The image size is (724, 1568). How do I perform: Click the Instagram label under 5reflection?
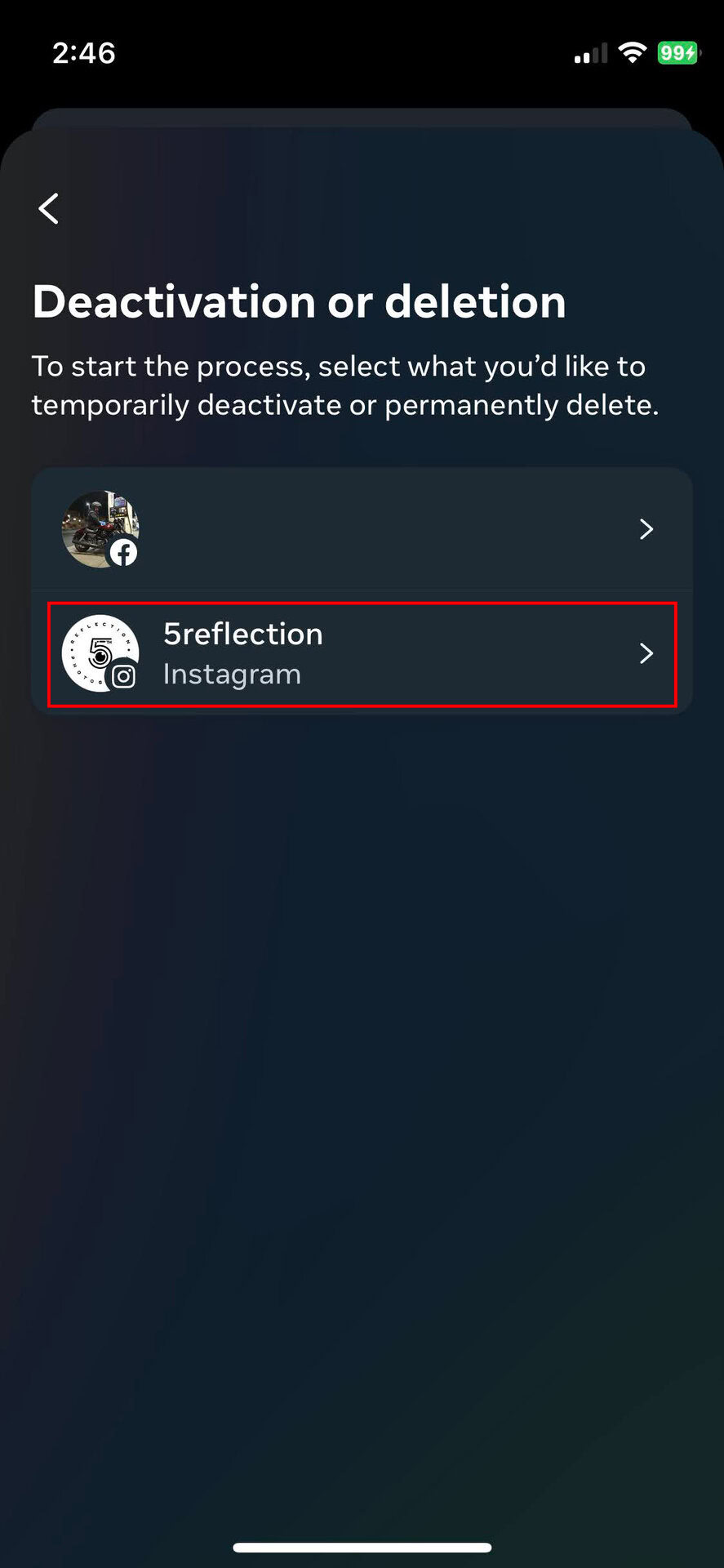pos(232,675)
